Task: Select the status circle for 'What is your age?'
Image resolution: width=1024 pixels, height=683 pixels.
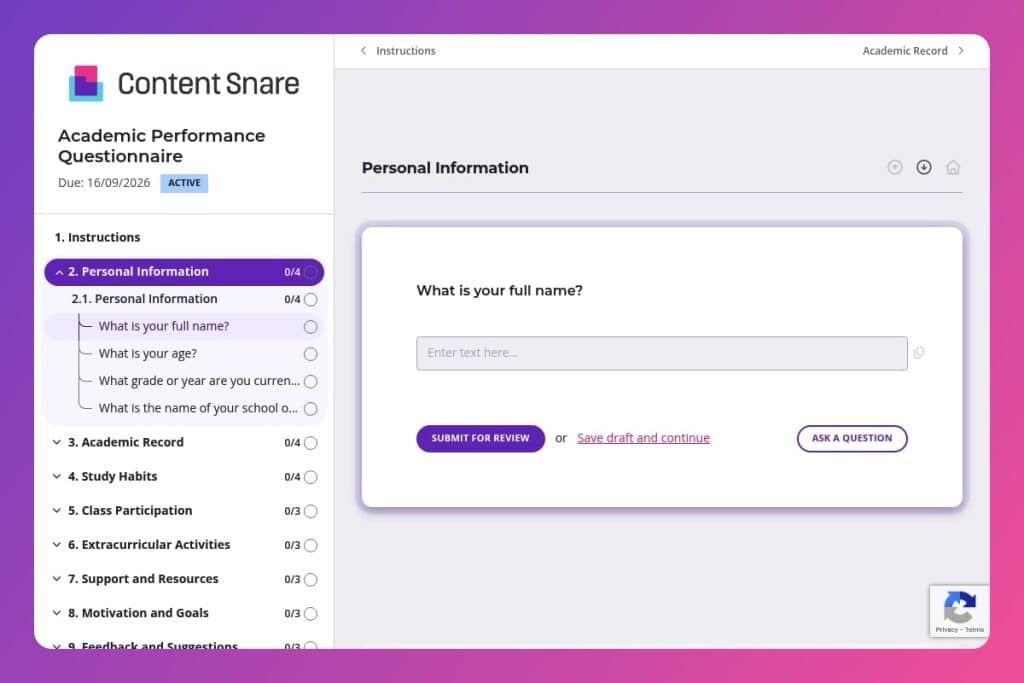Action: pos(310,354)
